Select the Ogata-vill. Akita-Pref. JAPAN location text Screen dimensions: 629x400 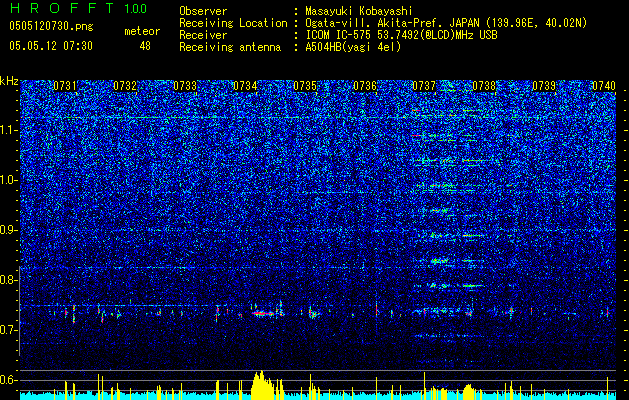[x=446, y=23]
